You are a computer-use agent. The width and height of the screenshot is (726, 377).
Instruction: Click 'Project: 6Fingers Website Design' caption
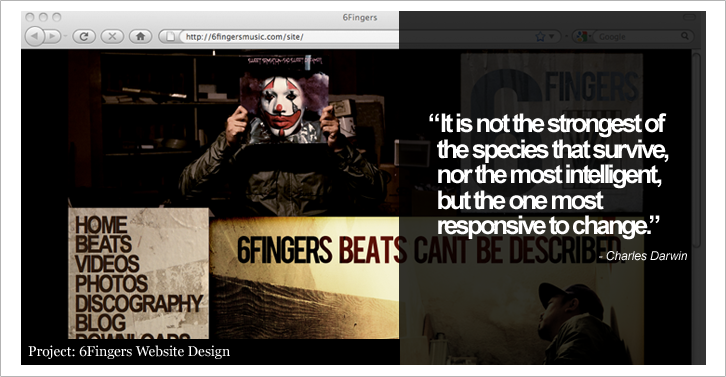[x=129, y=352]
